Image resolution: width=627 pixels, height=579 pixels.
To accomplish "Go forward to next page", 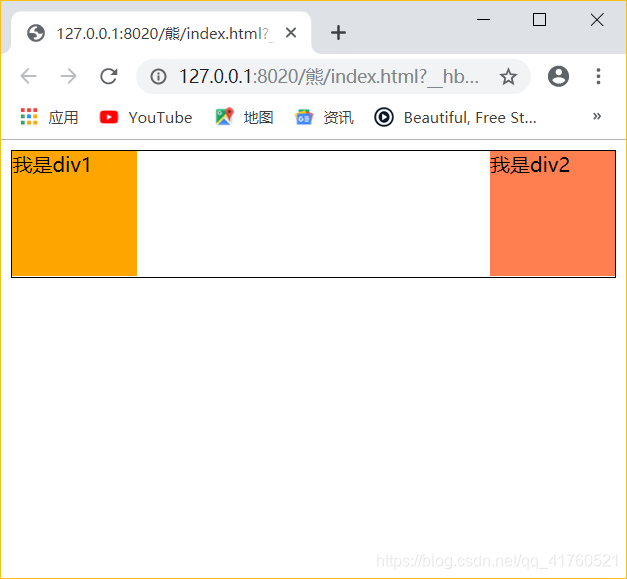I will pyautogui.click(x=68, y=76).
